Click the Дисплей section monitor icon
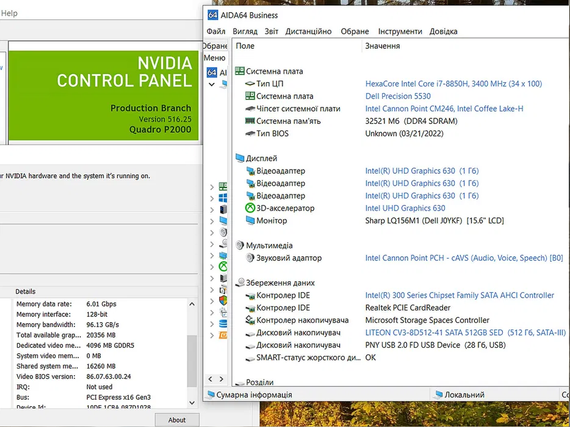This screenshot has height=427, width=570. point(240,158)
